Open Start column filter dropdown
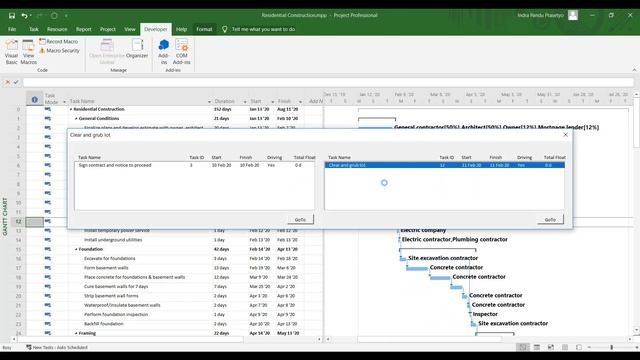Screen dimensions: 640x360 [x=273, y=102]
